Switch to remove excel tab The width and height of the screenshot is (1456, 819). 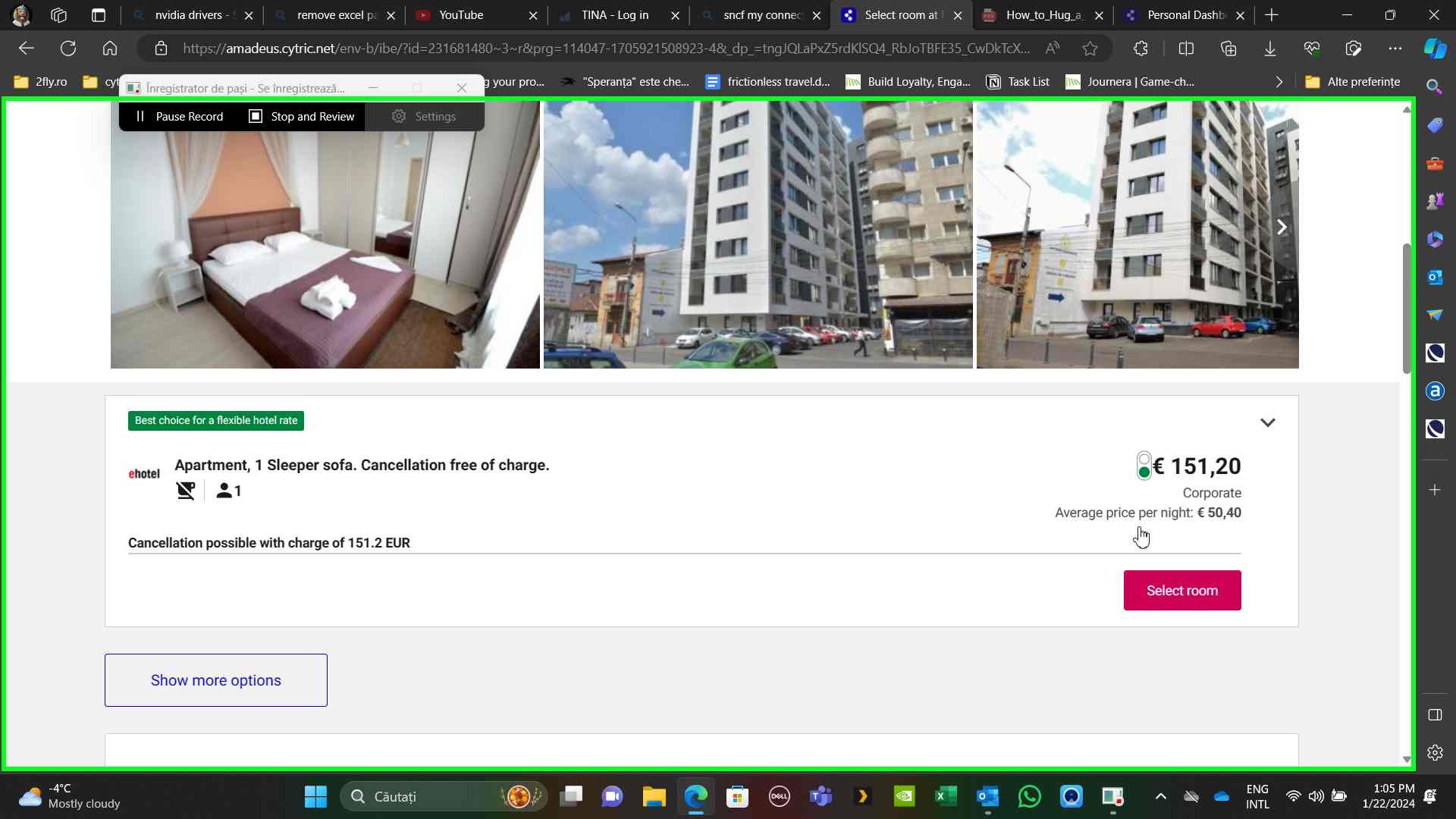pos(336,15)
